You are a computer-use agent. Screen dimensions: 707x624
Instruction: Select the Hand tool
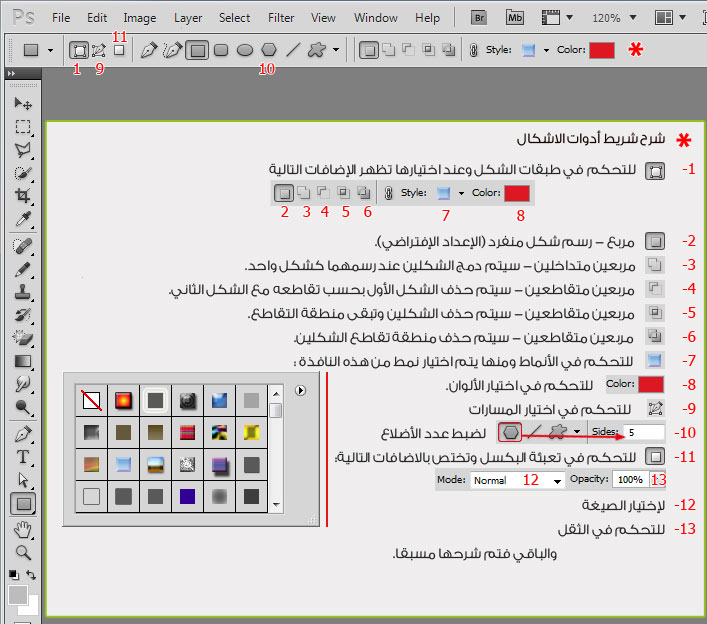[23, 530]
